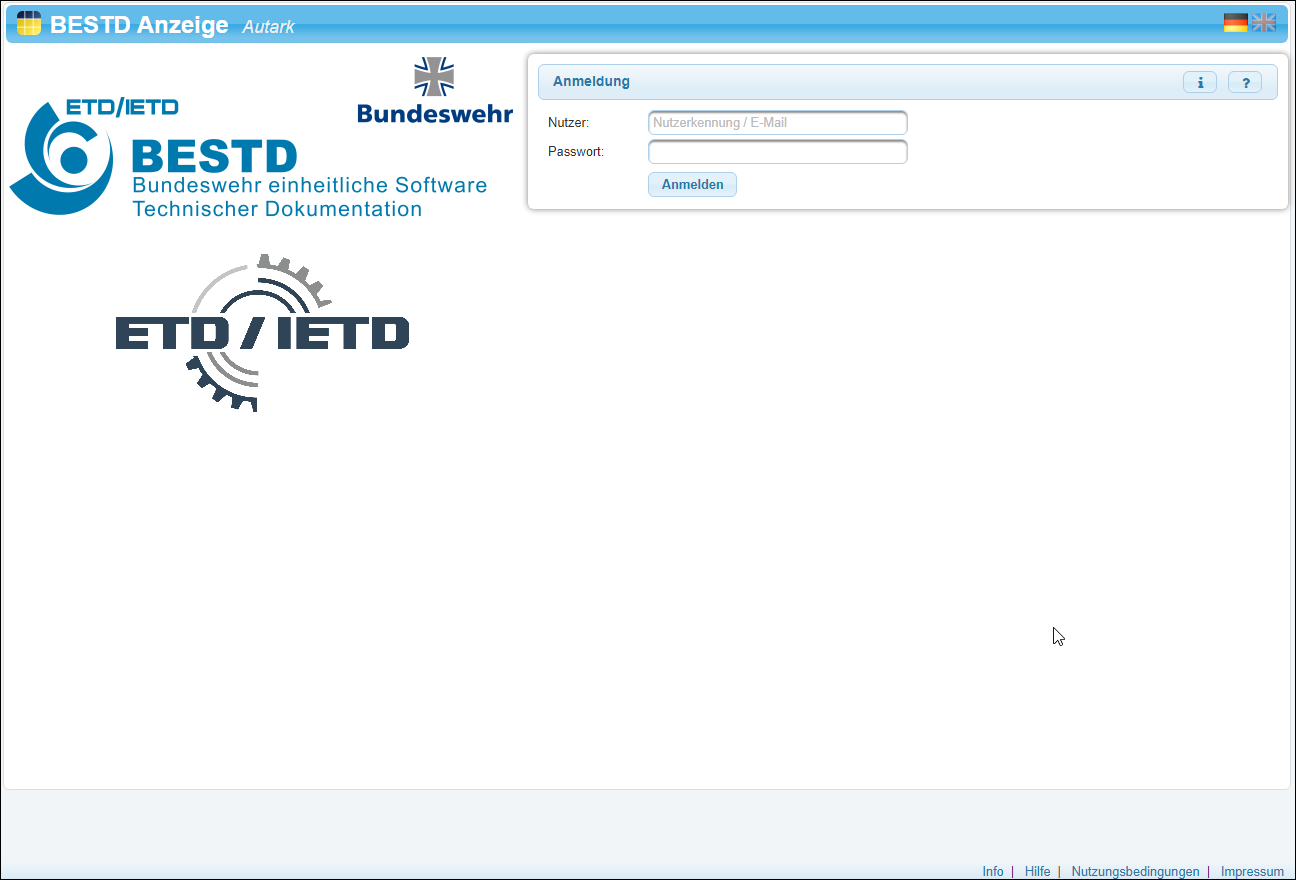
Task: Click the 'Autark' header label
Action: pyautogui.click(x=268, y=27)
